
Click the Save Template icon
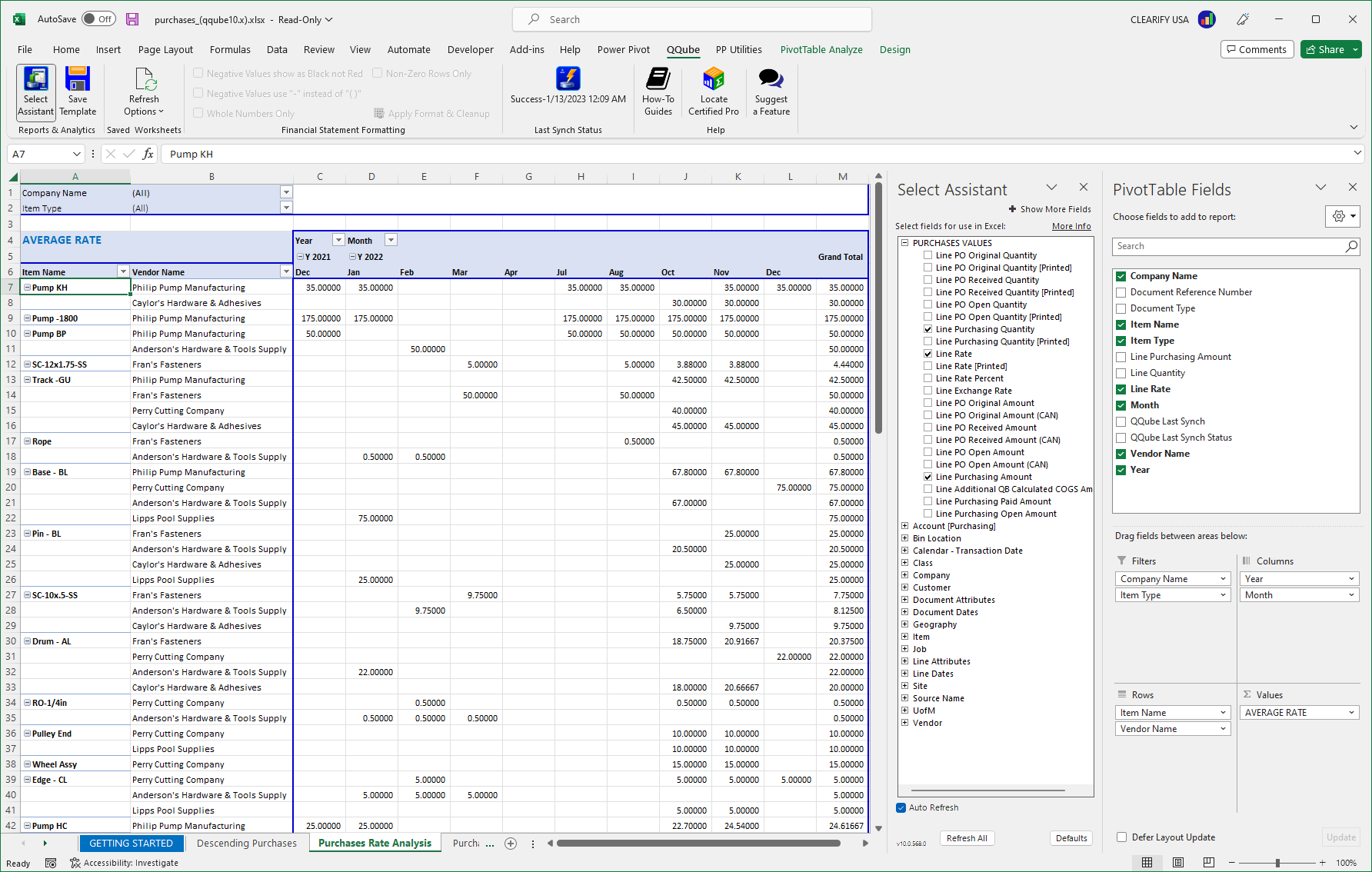point(78,91)
